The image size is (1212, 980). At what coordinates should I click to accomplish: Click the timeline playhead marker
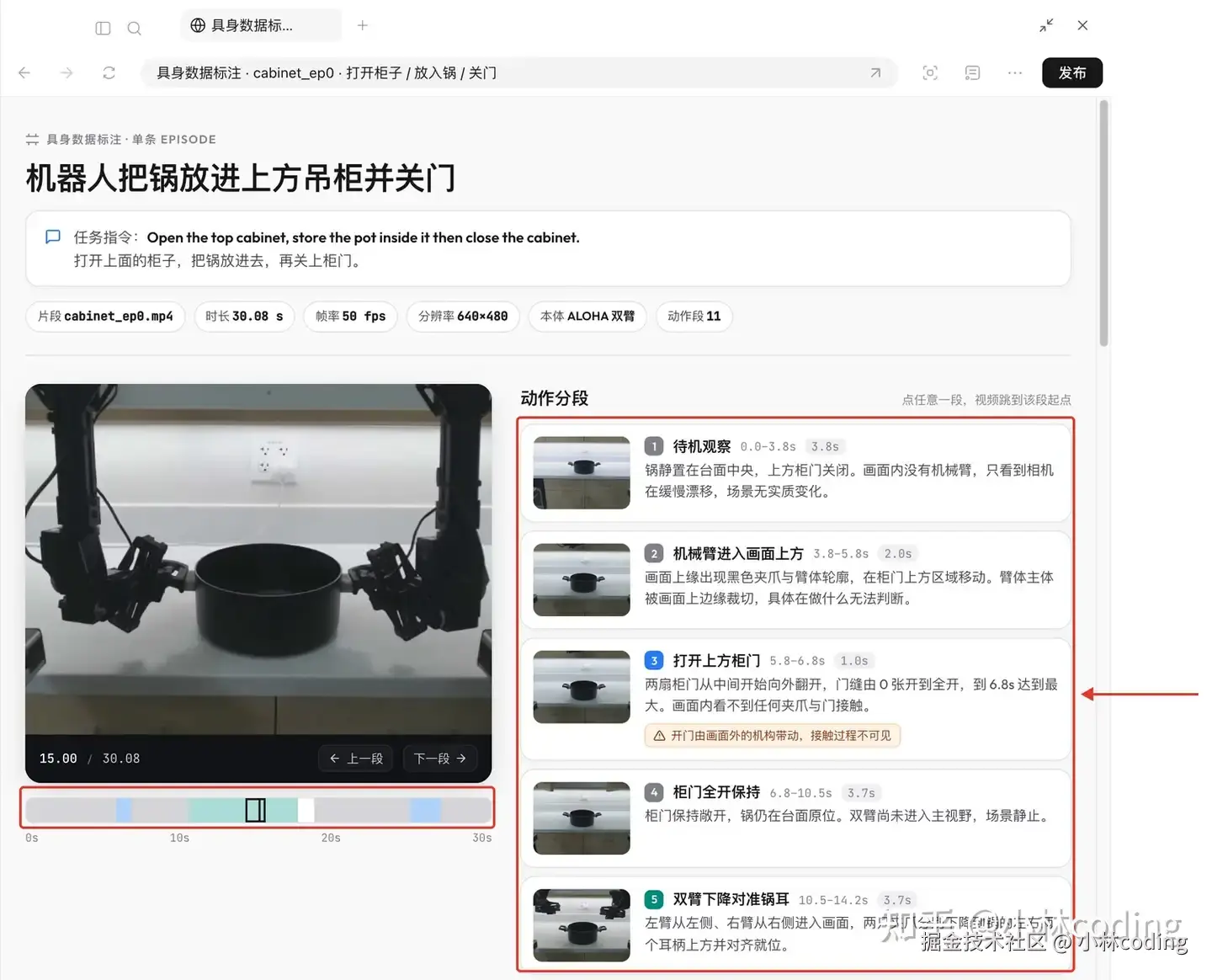pos(255,810)
